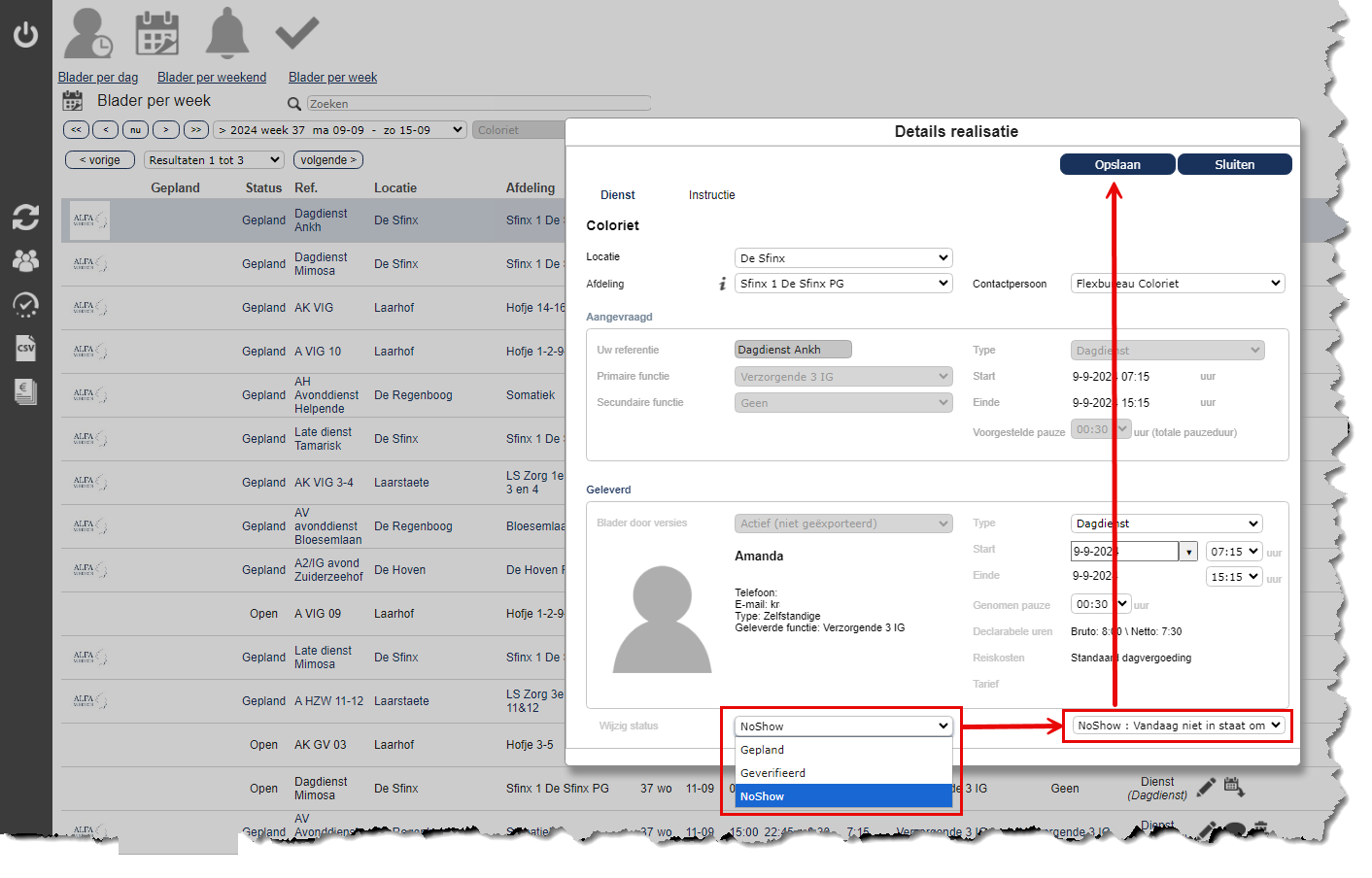1372x878 pixels.
Task: Open the bell notifications icon
Action: 226,33
